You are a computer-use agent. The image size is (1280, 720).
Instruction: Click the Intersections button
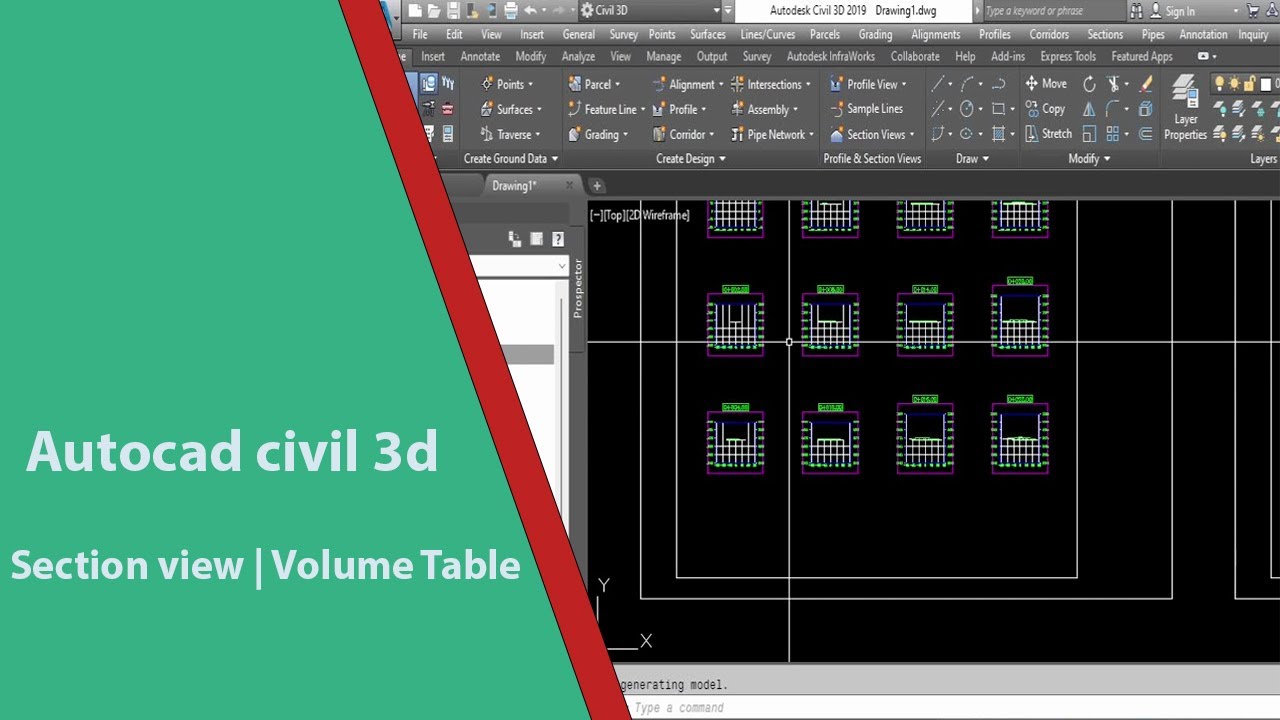[771, 84]
